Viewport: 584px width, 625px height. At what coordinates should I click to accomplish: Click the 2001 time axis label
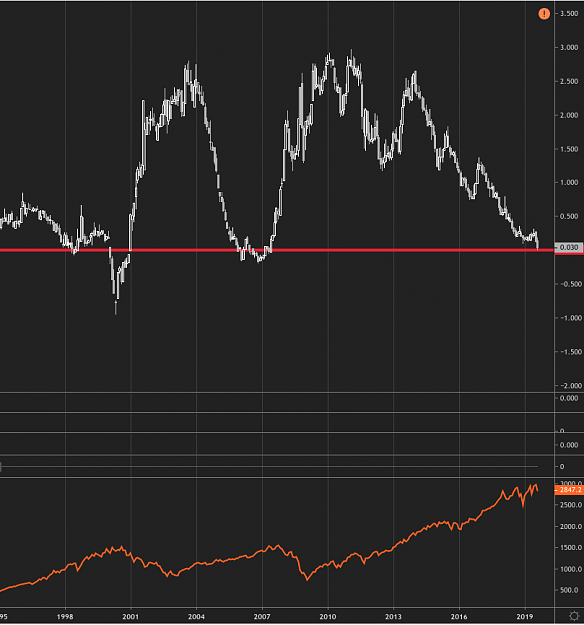pos(131,617)
